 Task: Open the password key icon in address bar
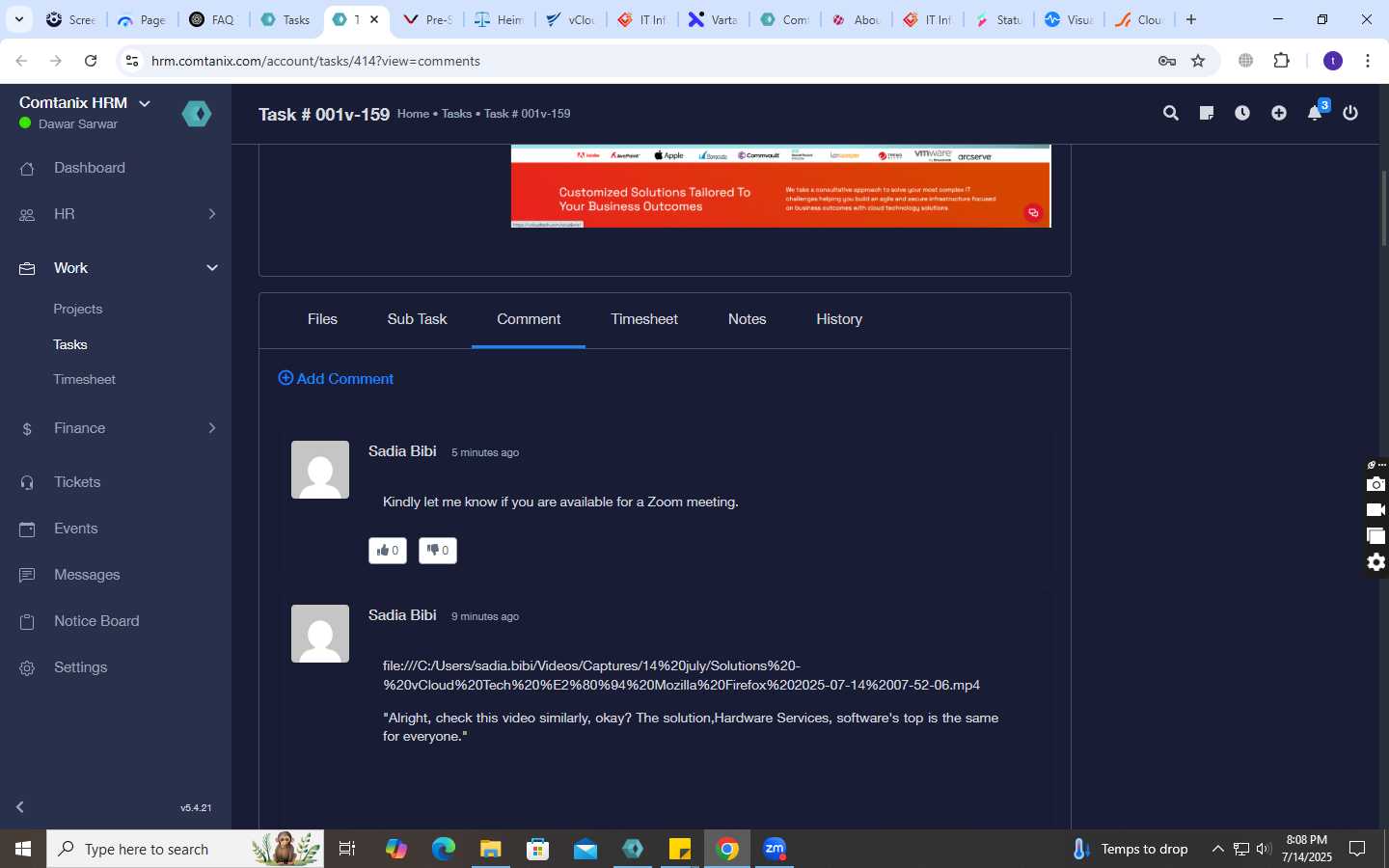(1167, 61)
